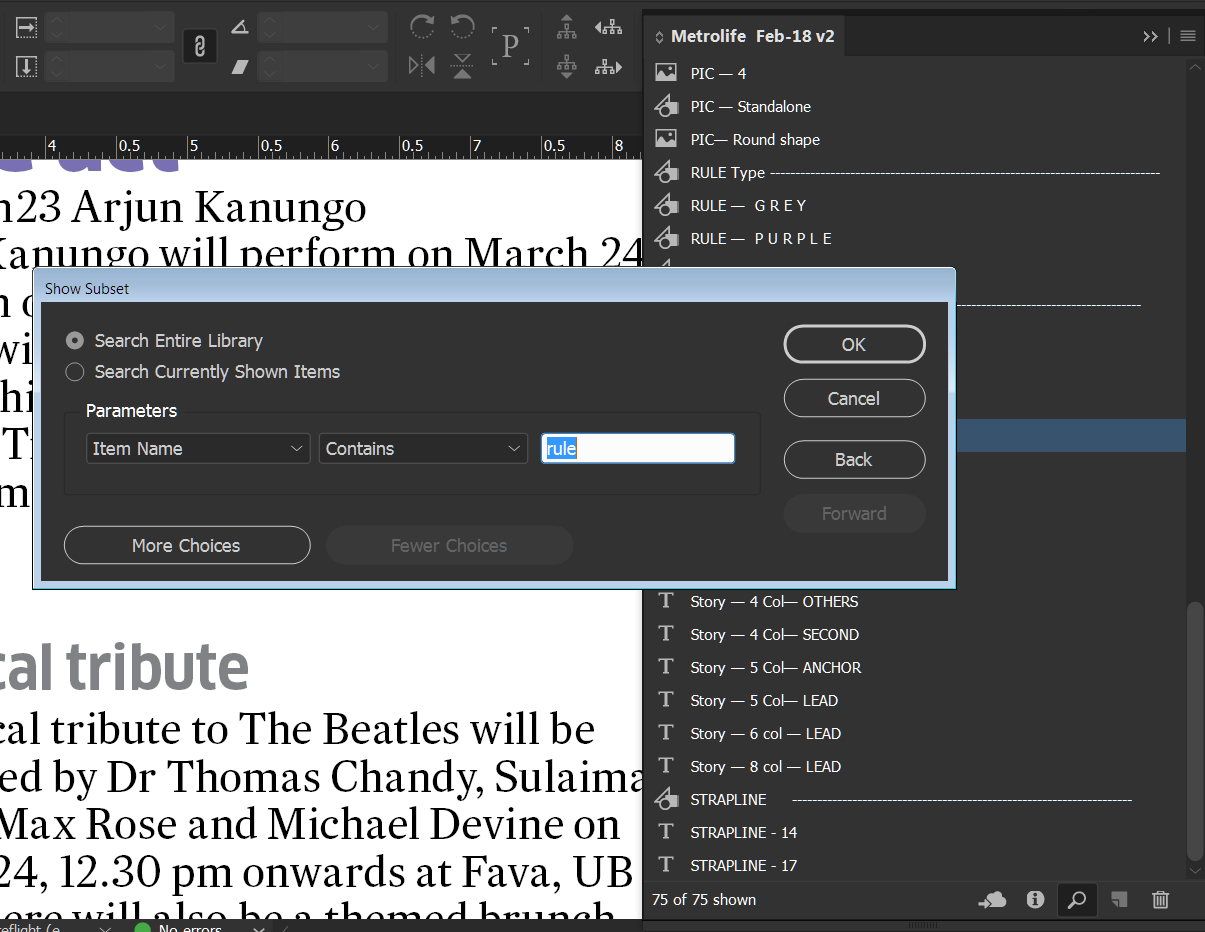
Task: Click the select next object icon
Action: tap(608, 67)
